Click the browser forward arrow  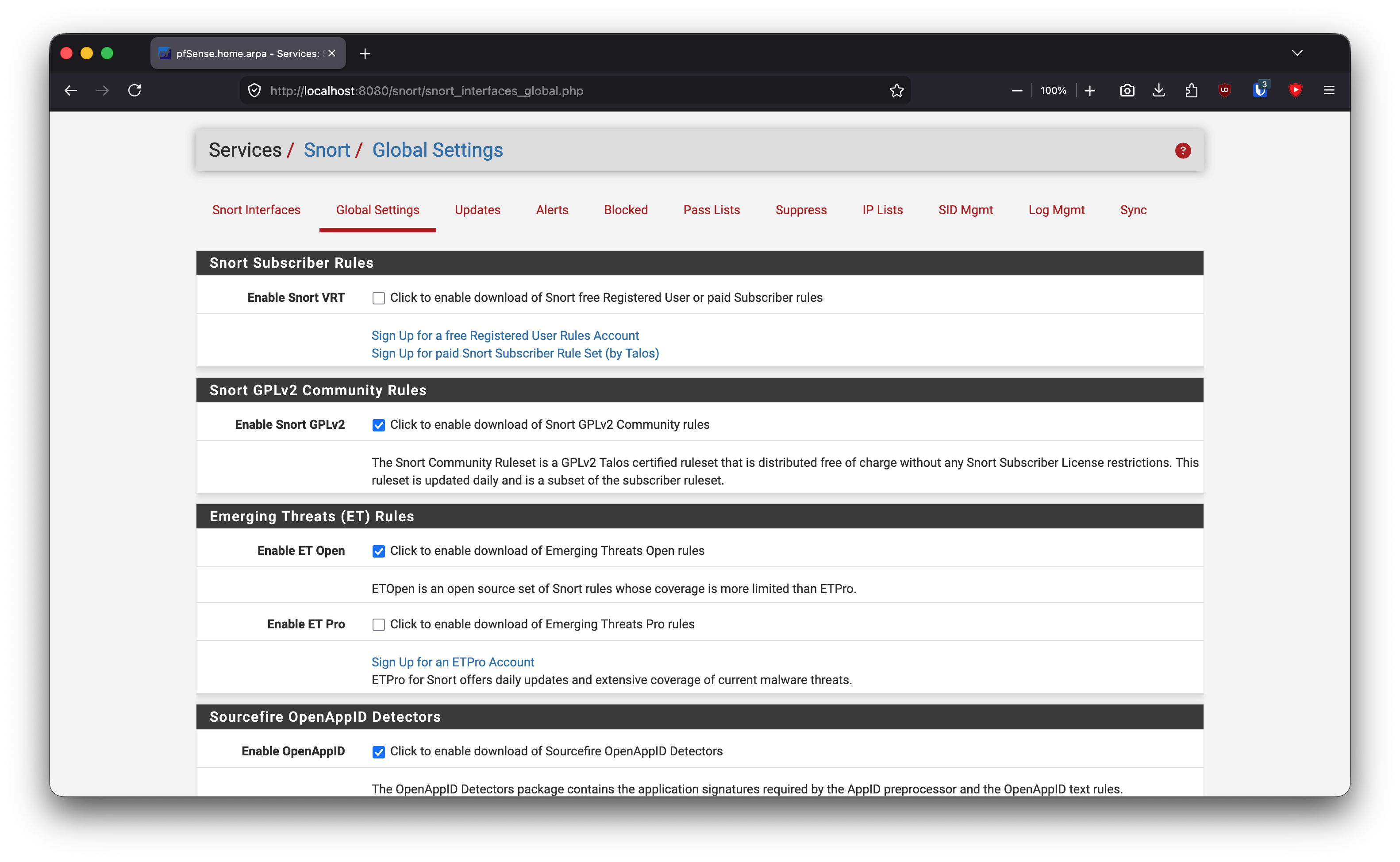103,91
